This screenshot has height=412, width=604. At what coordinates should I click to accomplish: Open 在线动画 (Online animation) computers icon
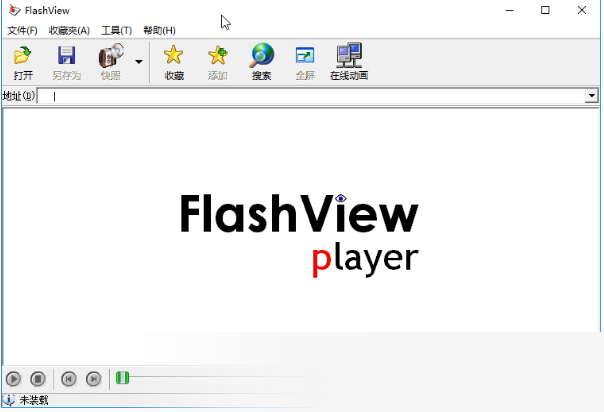pos(349,55)
